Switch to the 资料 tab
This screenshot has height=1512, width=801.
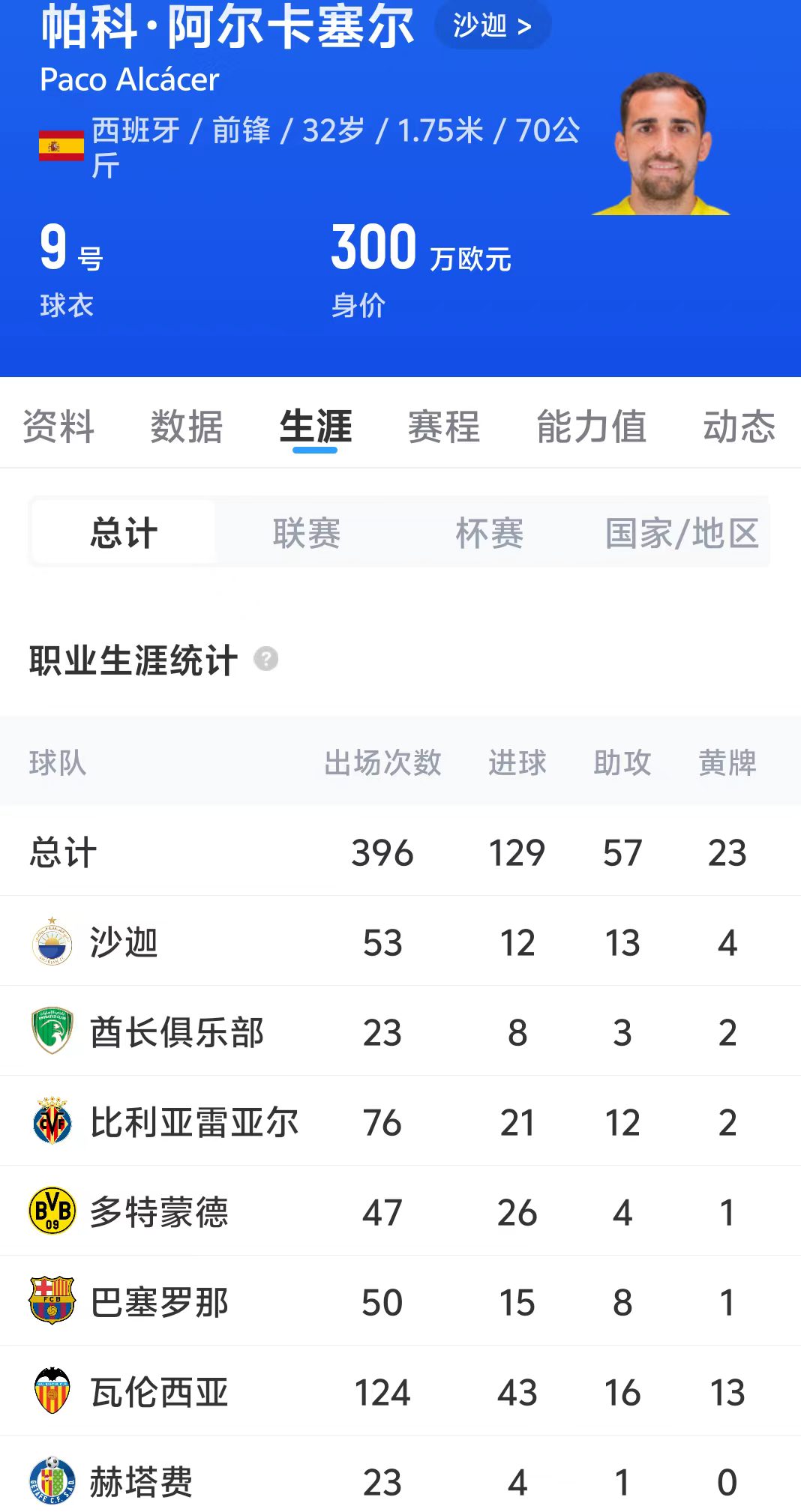coord(58,427)
